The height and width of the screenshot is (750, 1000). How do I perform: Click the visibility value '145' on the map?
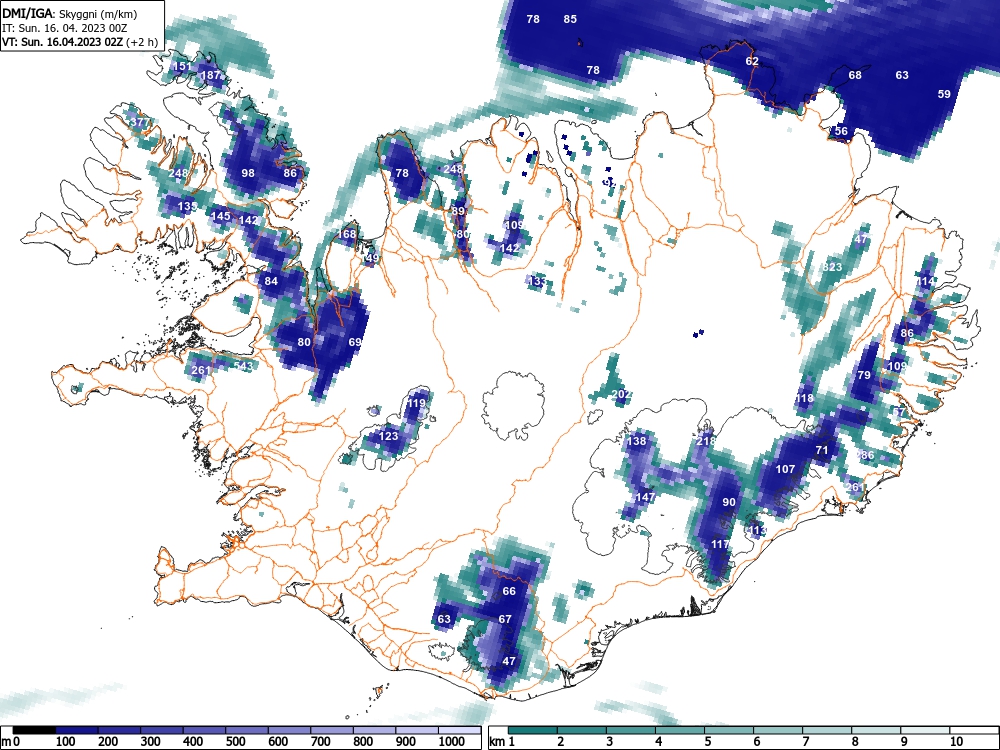pyautogui.click(x=220, y=216)
